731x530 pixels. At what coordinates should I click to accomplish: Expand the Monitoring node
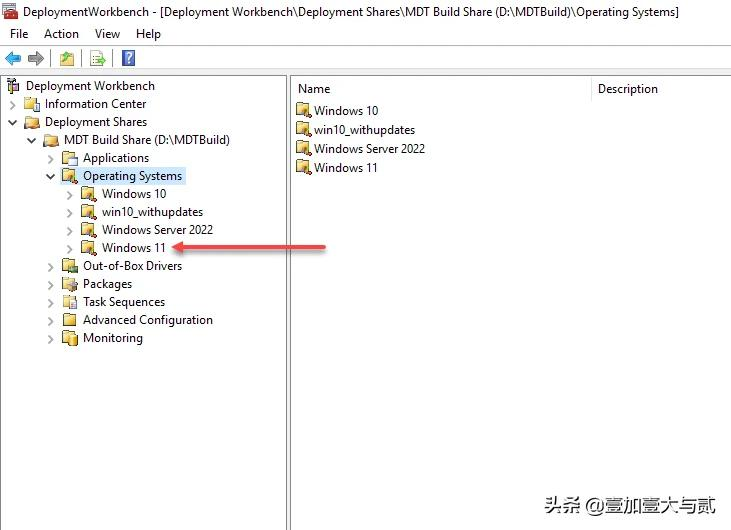50,339
